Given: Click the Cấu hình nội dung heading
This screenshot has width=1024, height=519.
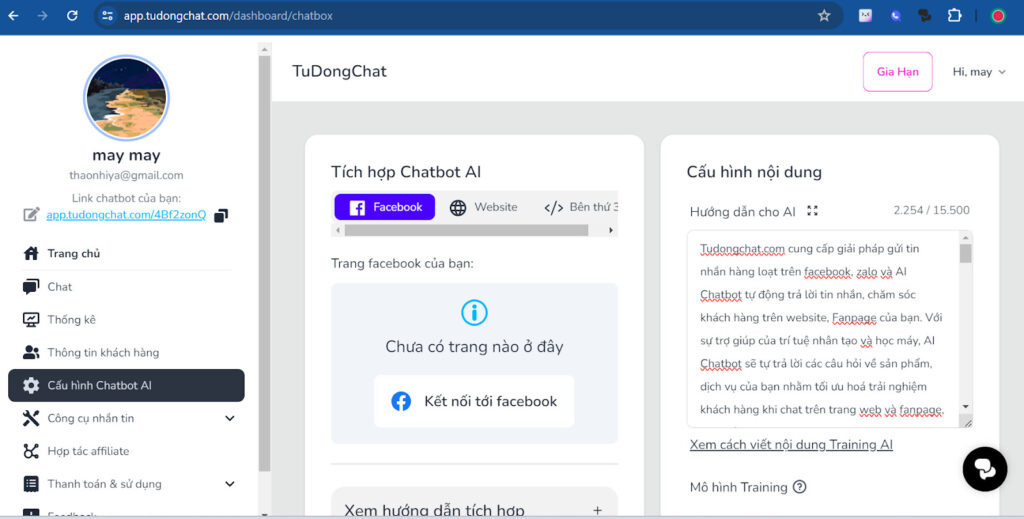Looking at the screenshot, I should click(754, 172).
